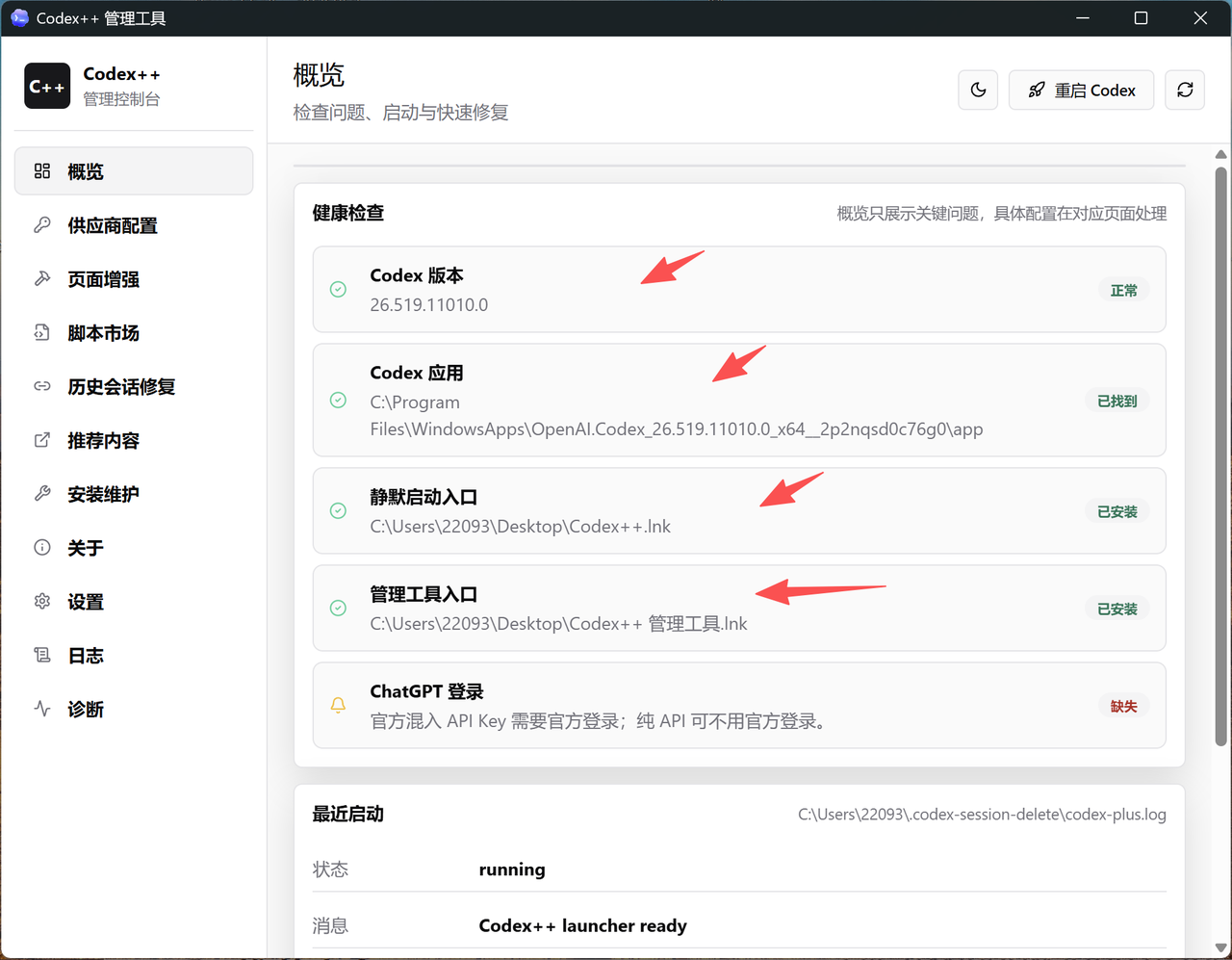Click the running status value
1232x960 pixels.
[512, 869]
